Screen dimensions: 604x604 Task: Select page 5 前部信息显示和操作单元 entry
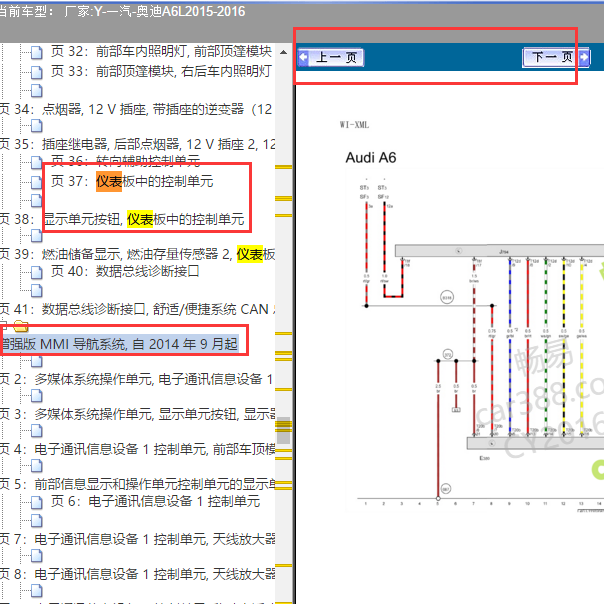[x=138, y=485]
